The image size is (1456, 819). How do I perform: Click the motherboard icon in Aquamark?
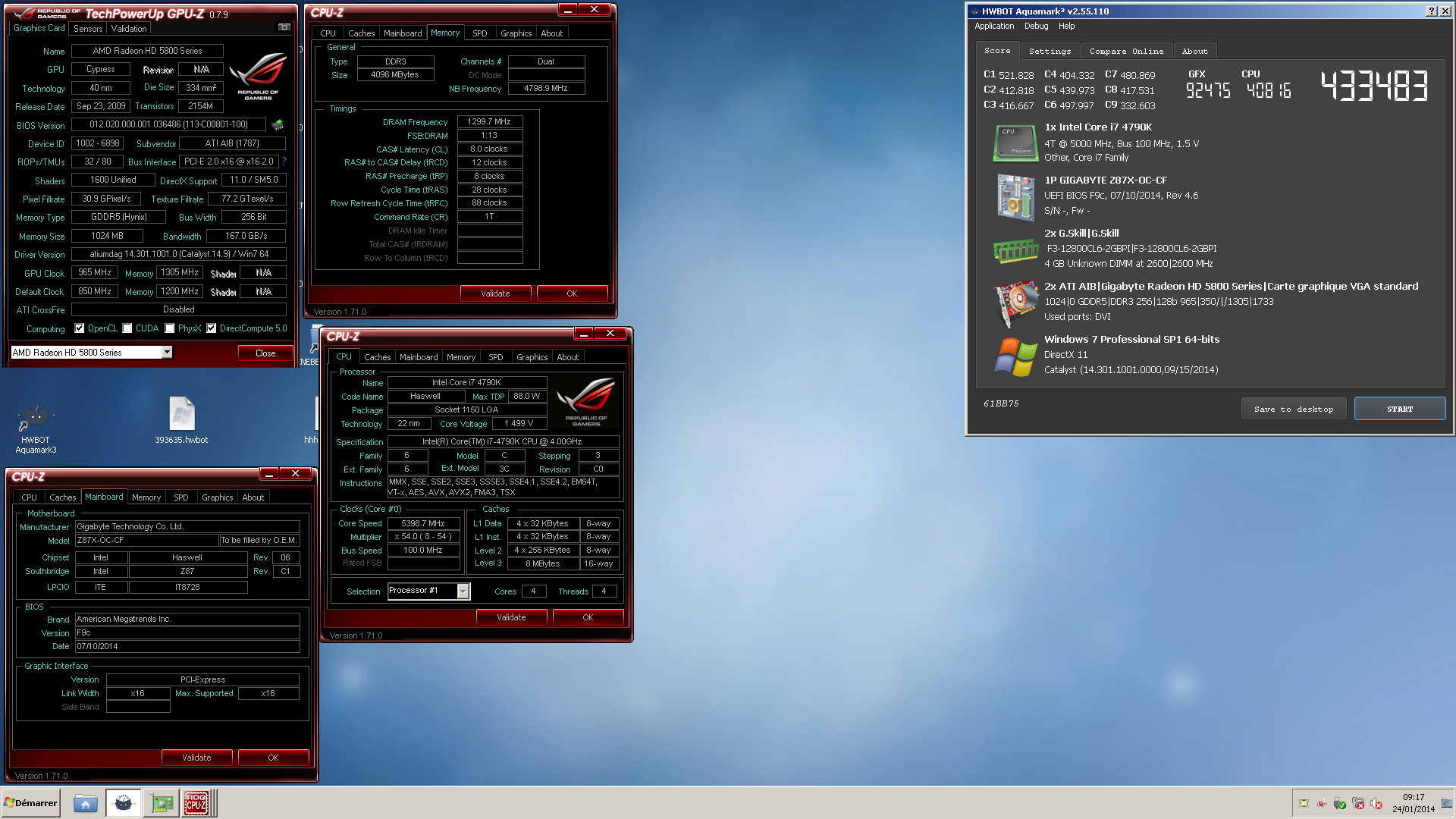1015,196
